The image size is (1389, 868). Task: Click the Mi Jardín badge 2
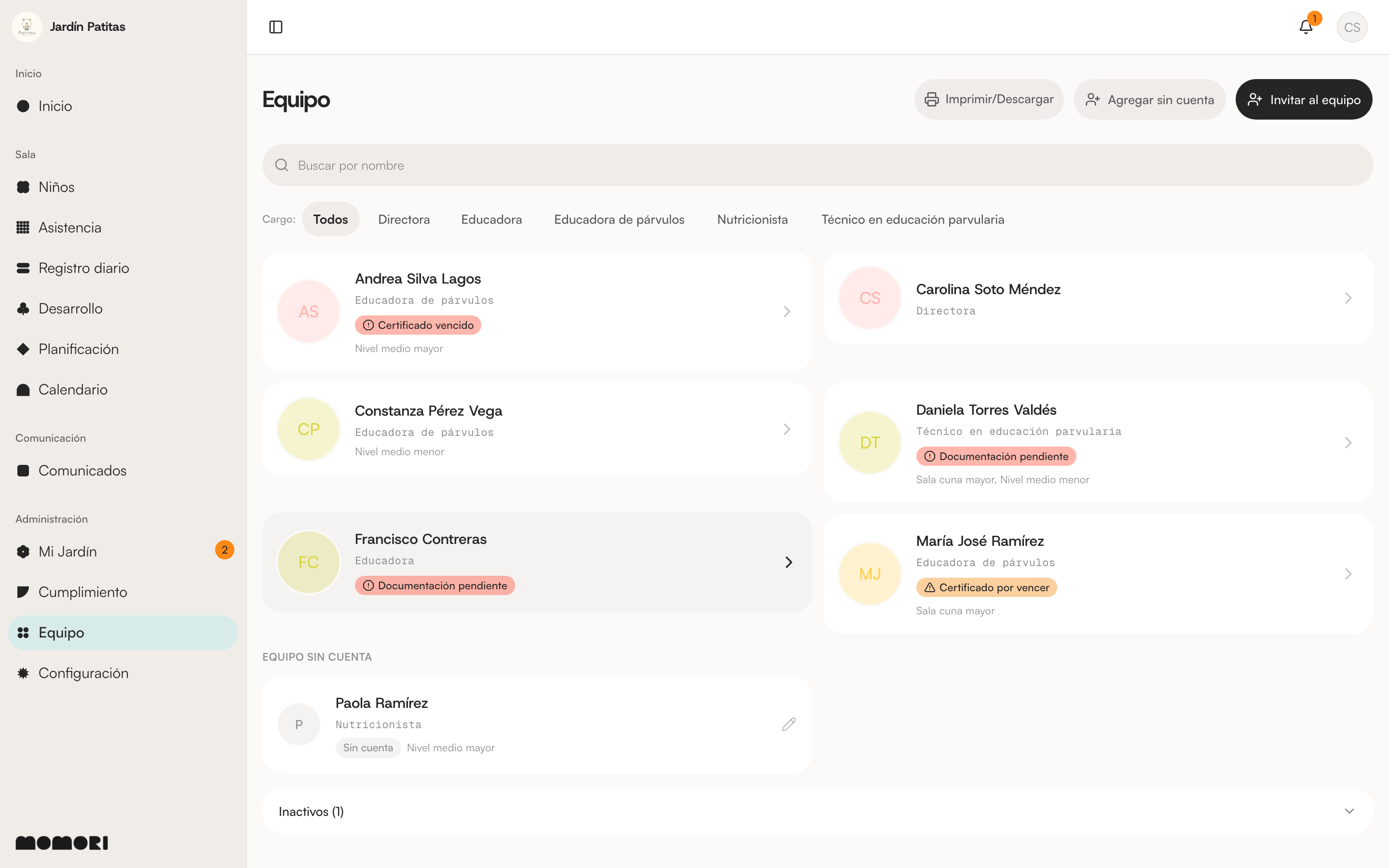[x=224, y=550]
